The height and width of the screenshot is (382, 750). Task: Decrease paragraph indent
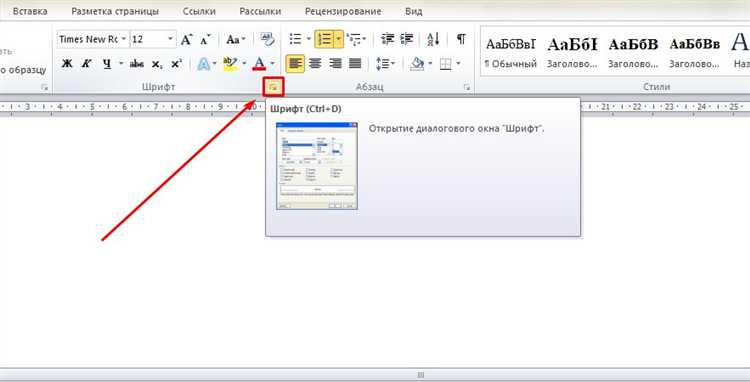(x=387, y=39)
